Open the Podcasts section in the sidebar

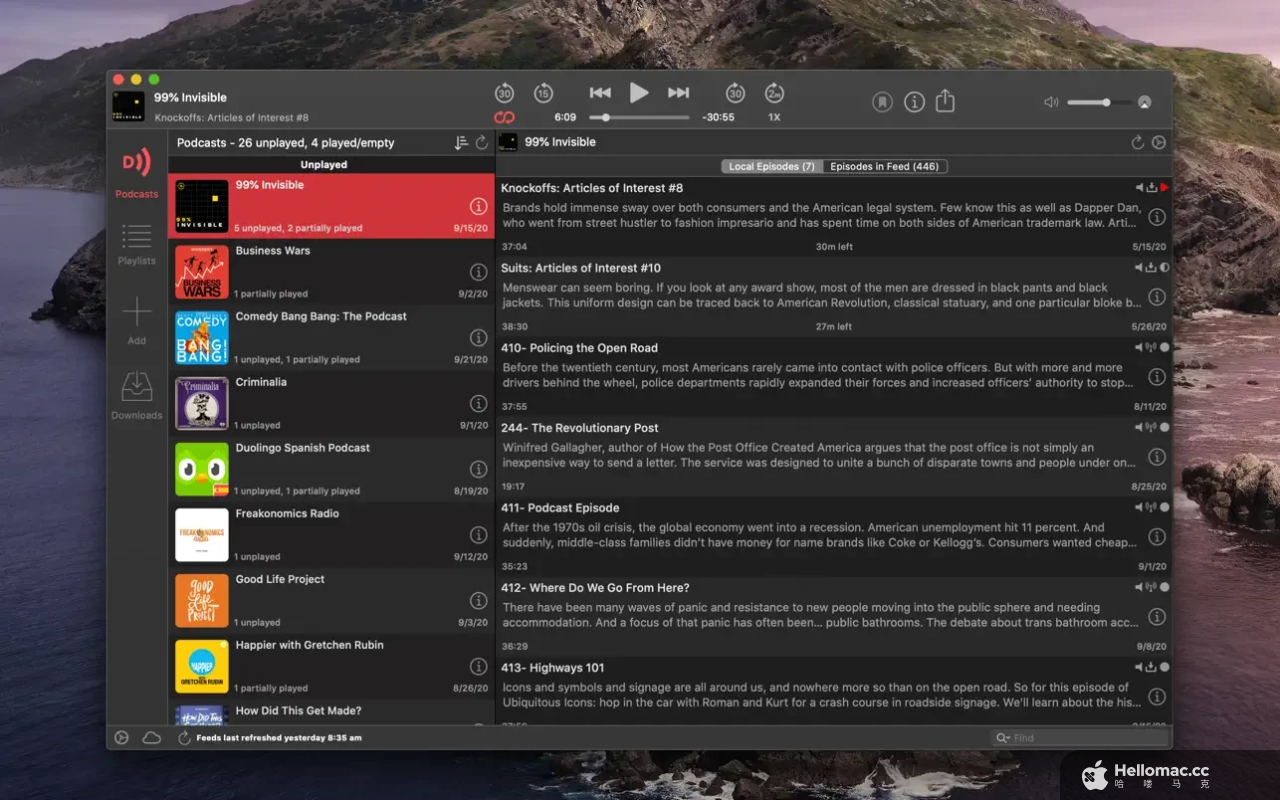[137, 171]
